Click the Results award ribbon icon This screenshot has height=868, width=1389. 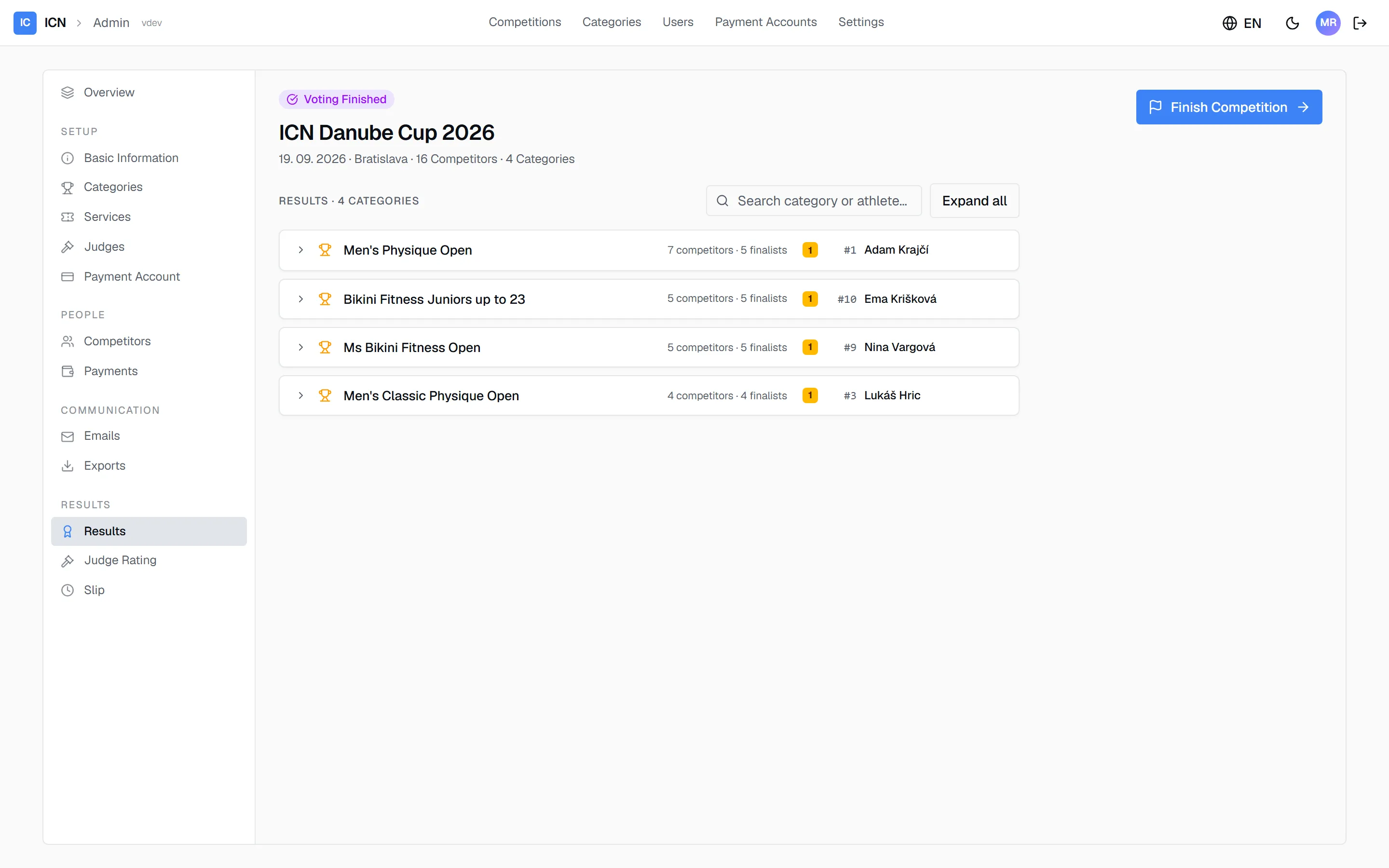[x=68, y=531]
